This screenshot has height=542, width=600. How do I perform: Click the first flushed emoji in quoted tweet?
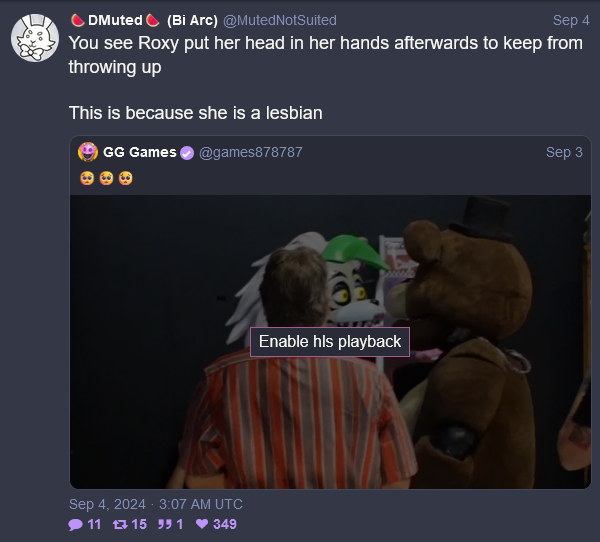click(87, 178)
